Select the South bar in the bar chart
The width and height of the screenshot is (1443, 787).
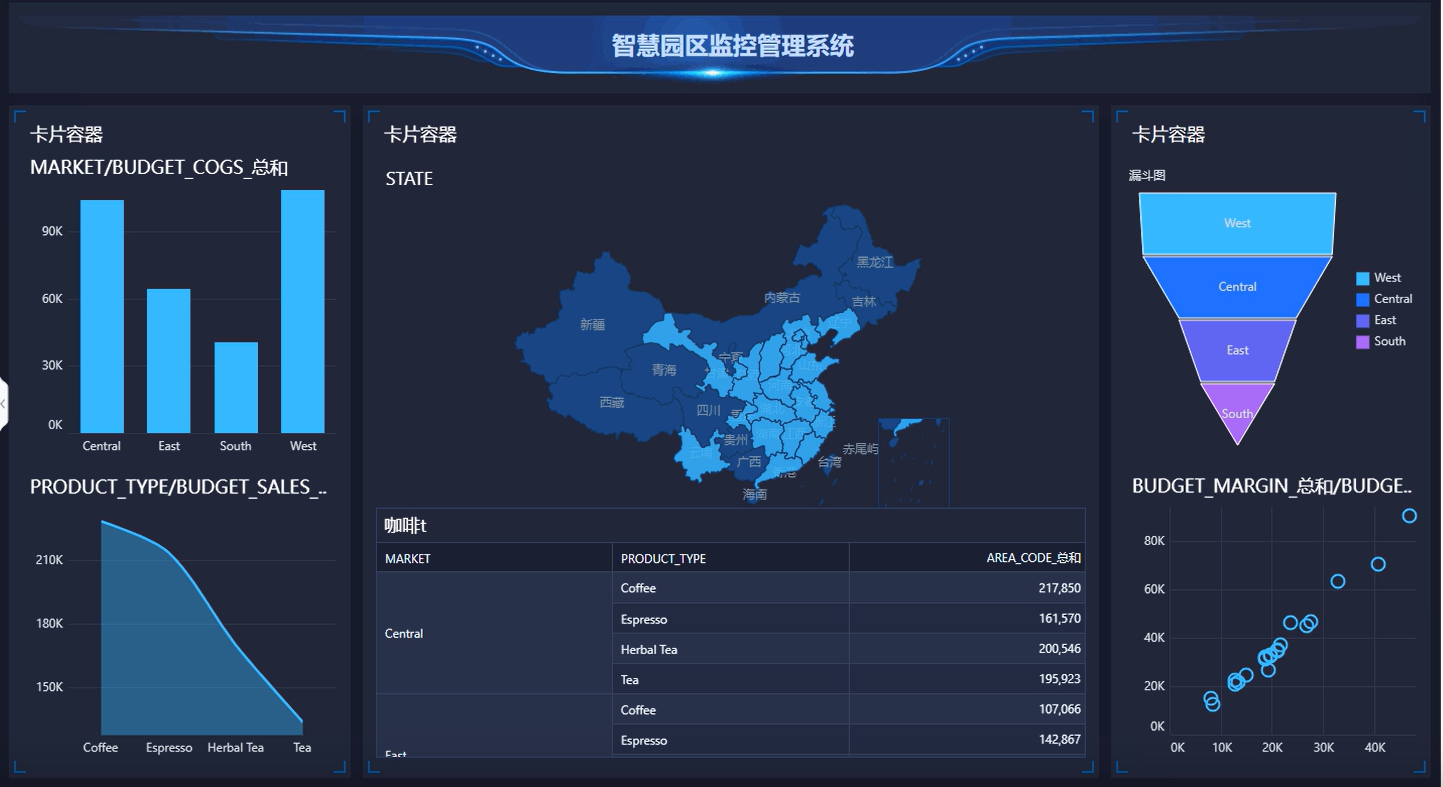(x=236, y=387)
